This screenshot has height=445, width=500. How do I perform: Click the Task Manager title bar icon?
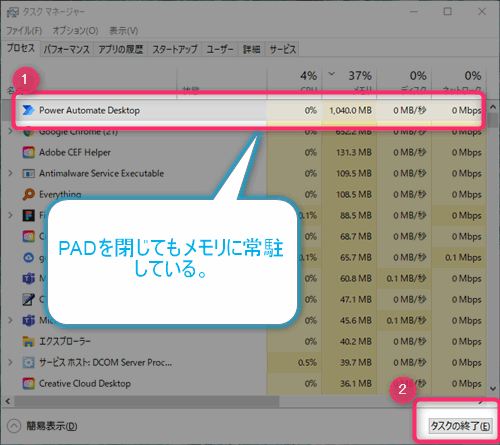13,12
